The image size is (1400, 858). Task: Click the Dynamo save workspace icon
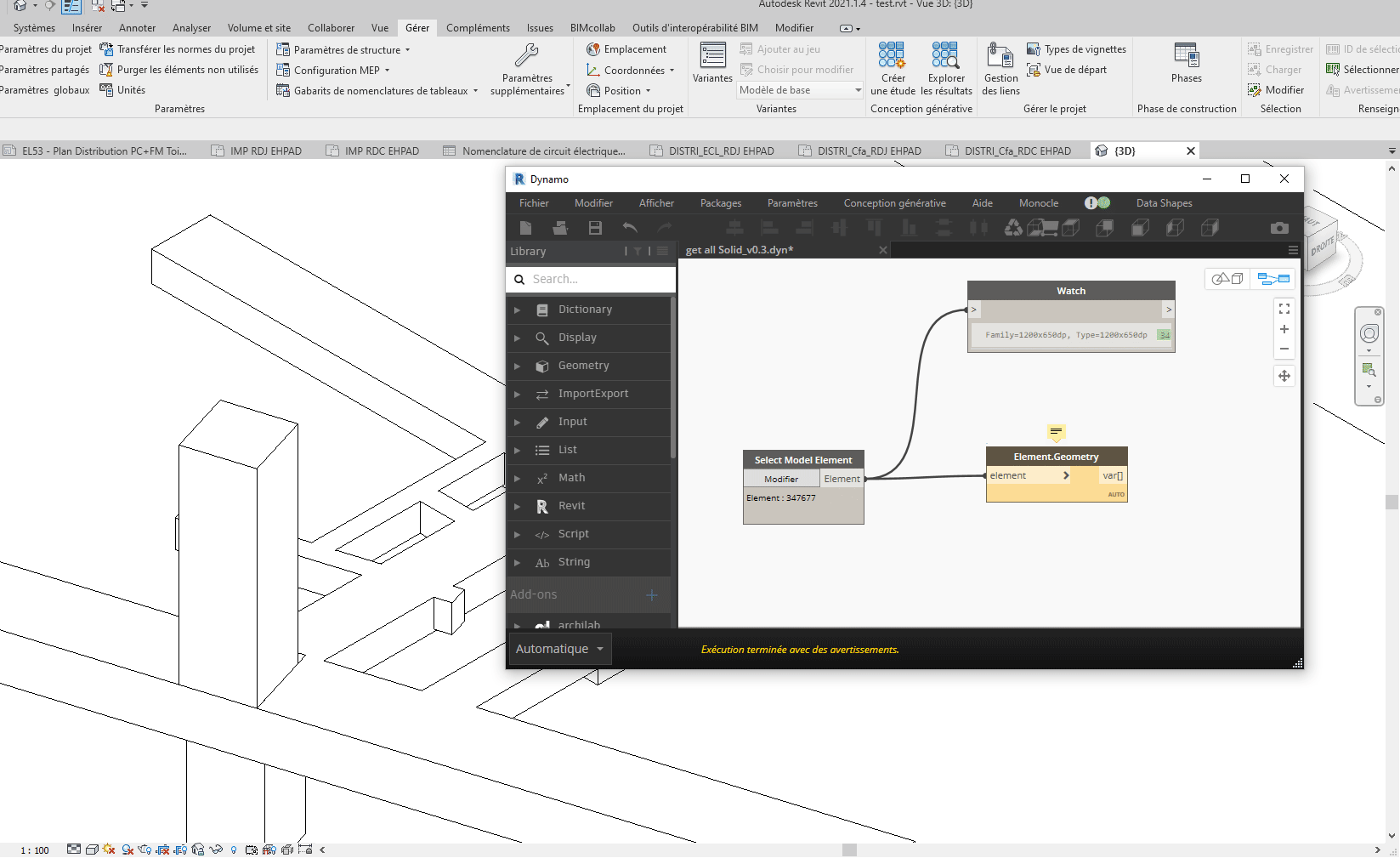coord(595,228)
